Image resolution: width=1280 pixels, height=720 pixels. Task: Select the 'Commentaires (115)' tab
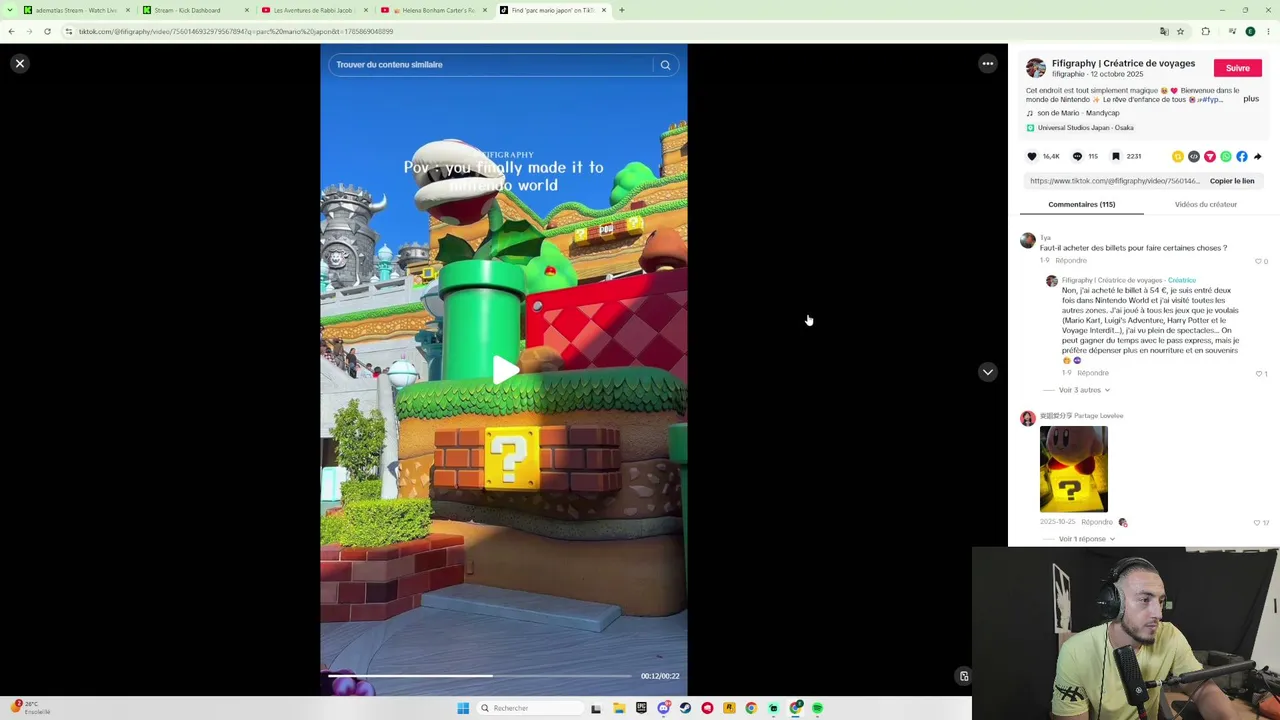(1082, 204)
